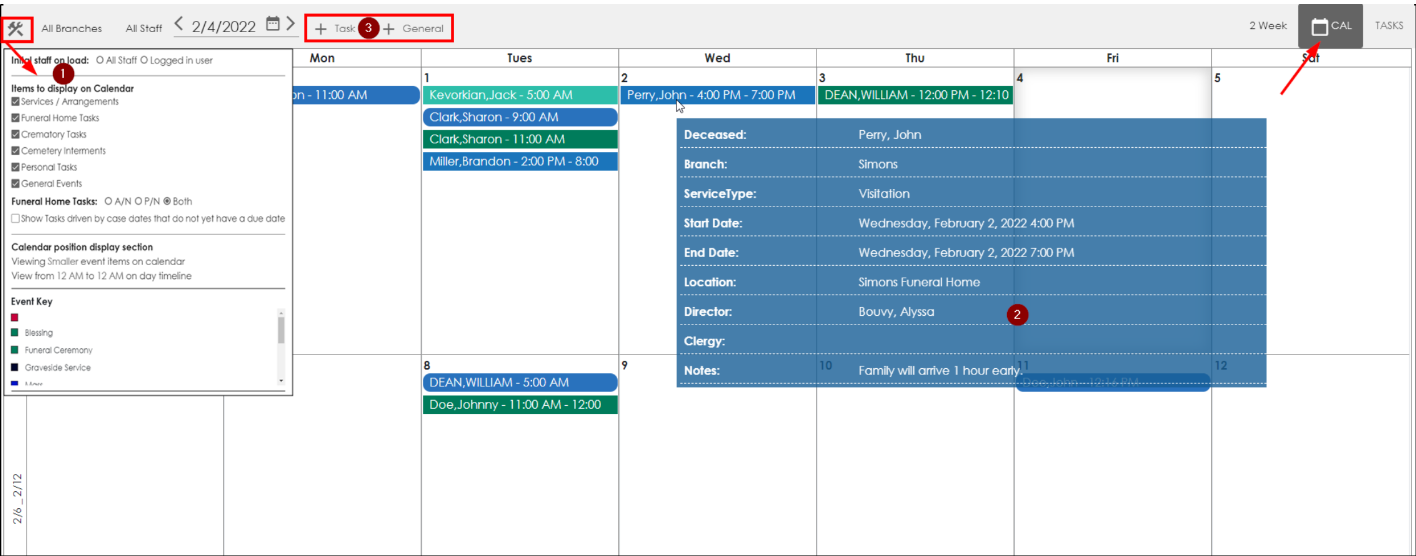
Task: Go to the previous date with left chevron
Action: (179, 24)
